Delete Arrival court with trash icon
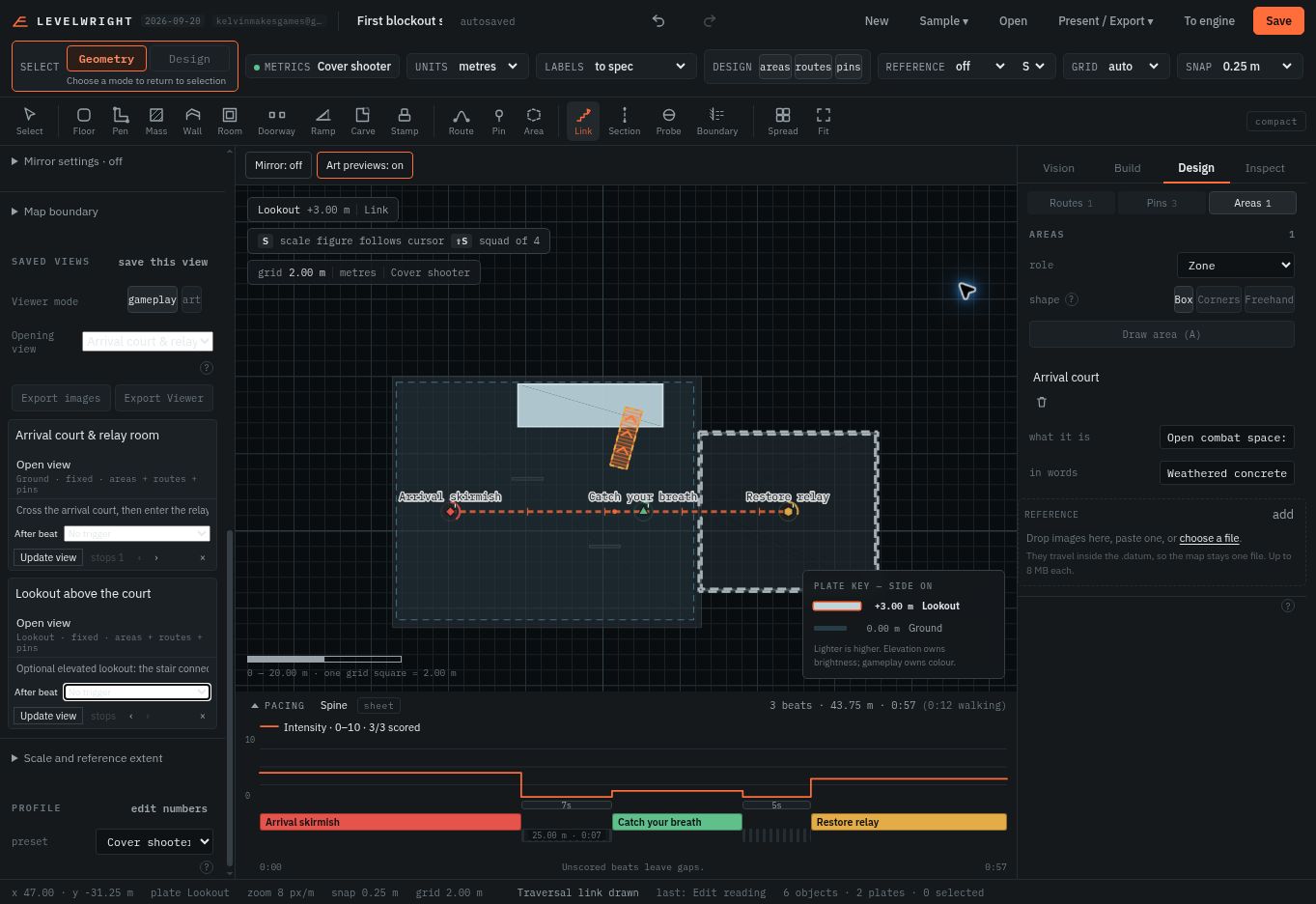Image resolution: width=1316 pixels, height=904 pixels. coord(1042,402)
